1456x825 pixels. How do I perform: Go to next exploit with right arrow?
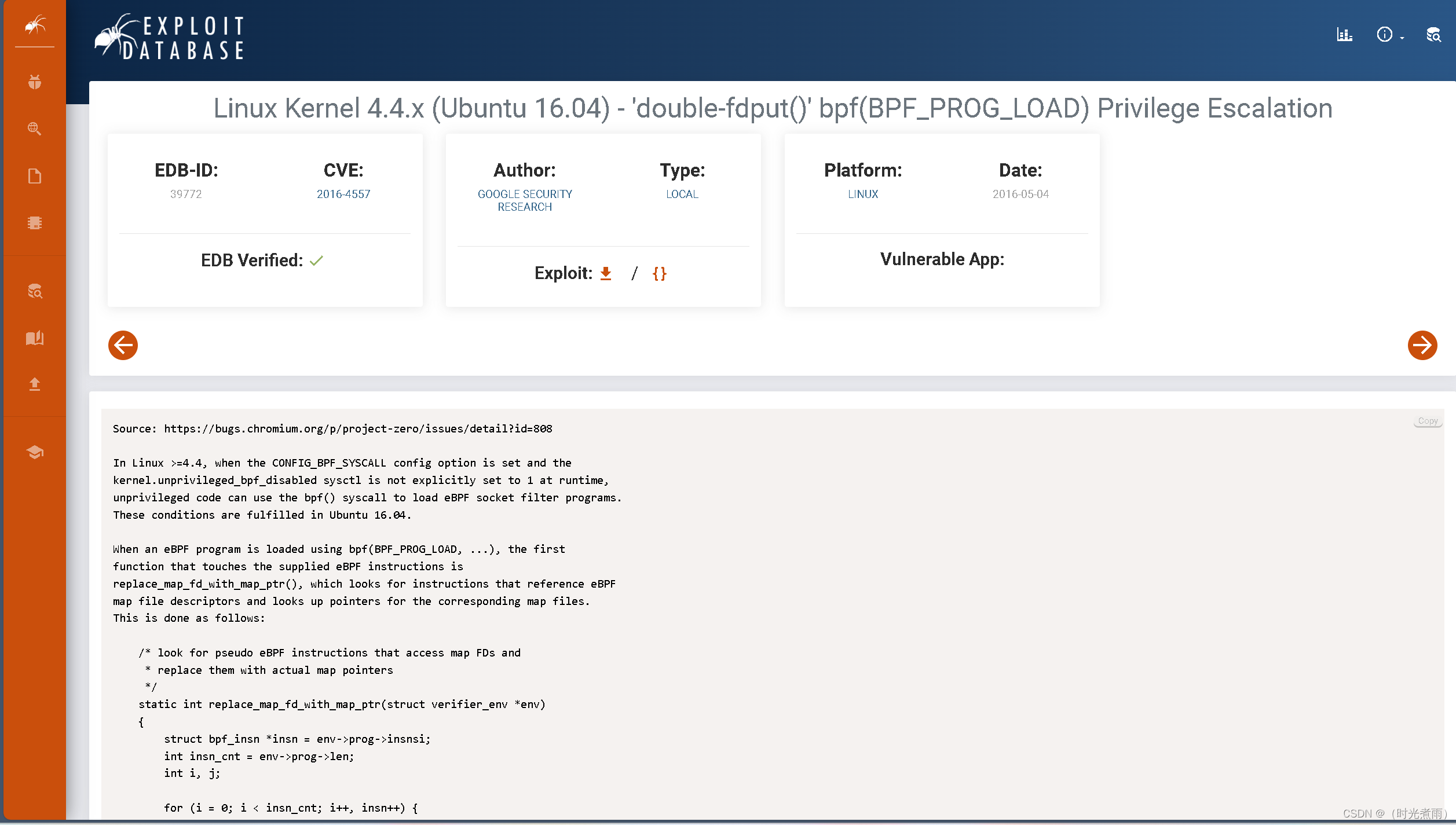pyautogui.click(x=1422, y=345)
